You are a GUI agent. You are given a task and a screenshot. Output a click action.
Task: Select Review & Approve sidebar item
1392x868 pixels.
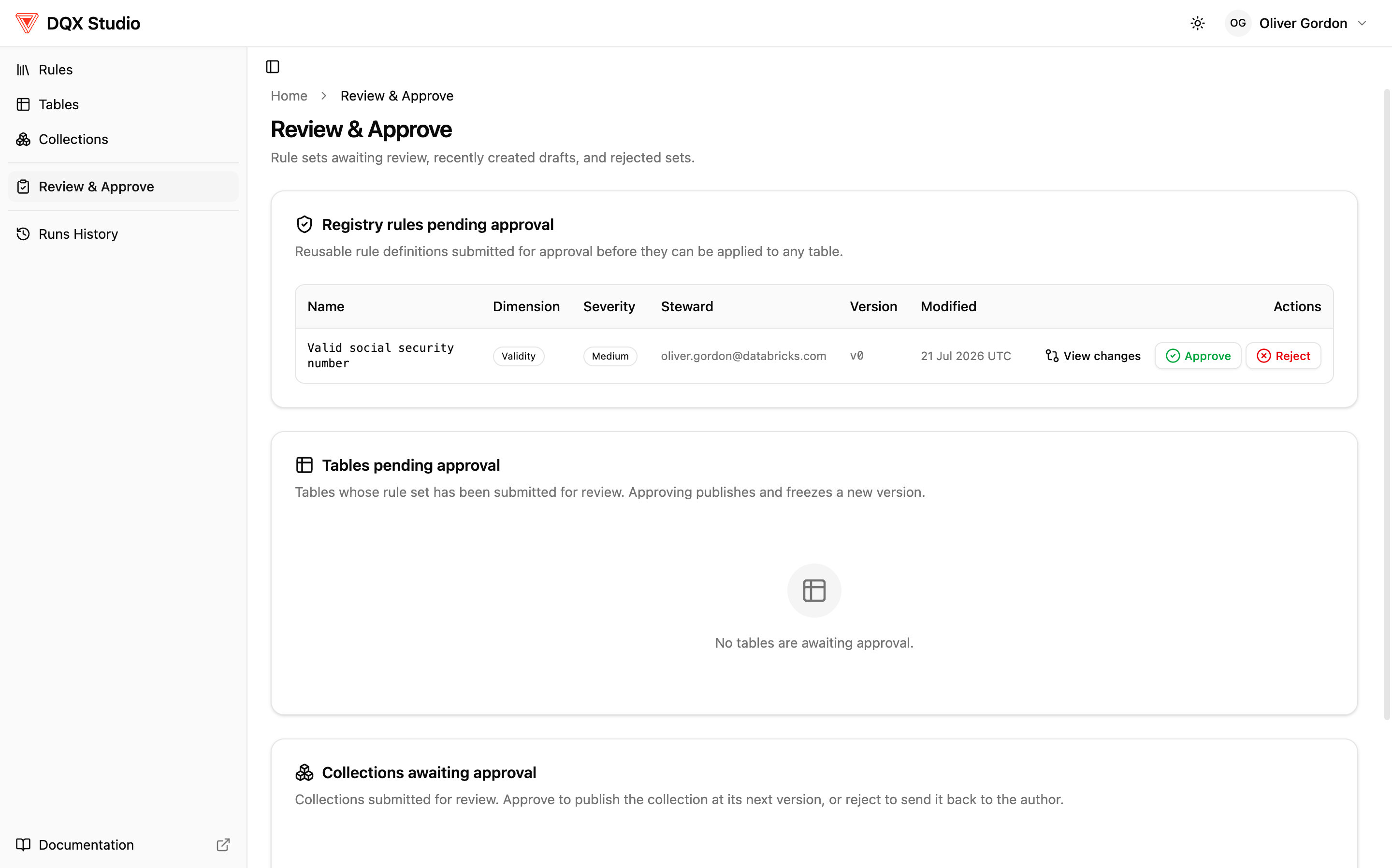(123, 187)
